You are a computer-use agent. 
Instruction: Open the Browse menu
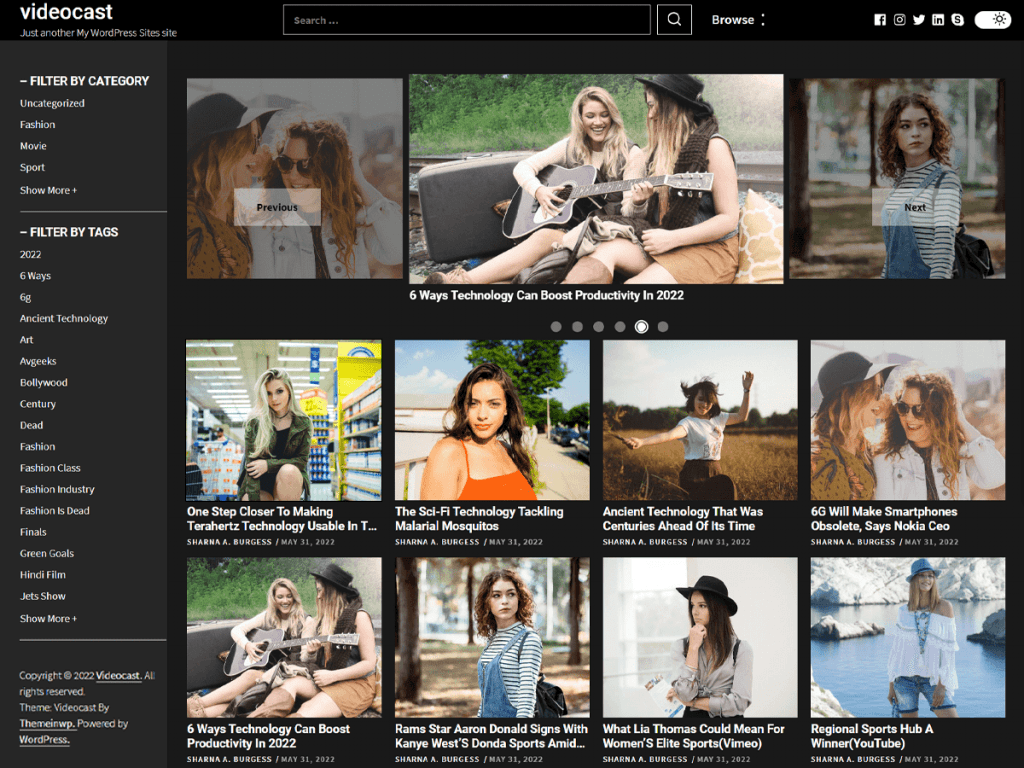point(738,20)
